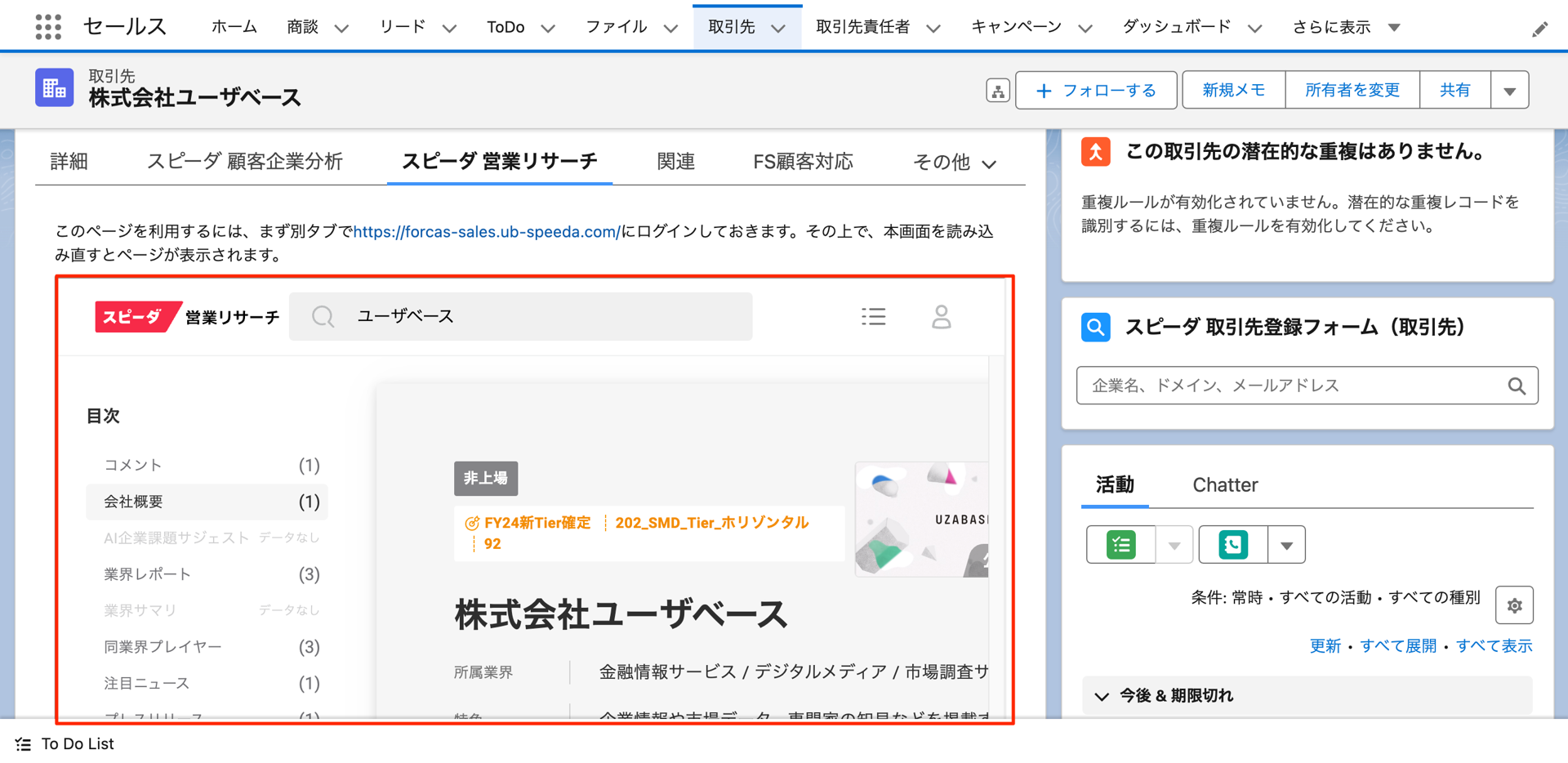Open the forcas-sales.ub-speeda.com link
The image size is (1568, 763).
tap(485, 231)
